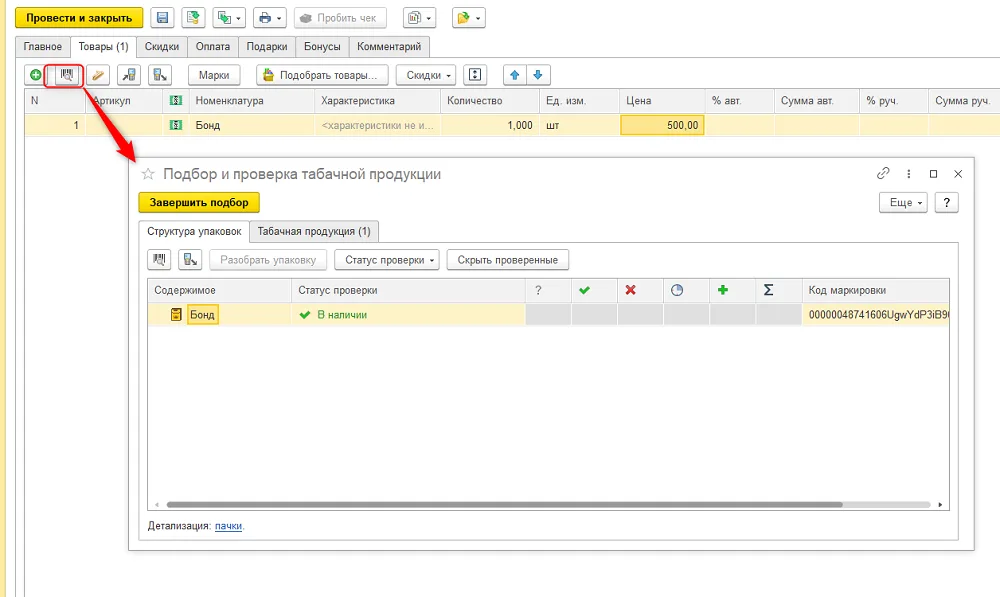Open the three-dot menu in dialog header
Screen dimensions: 1000x597
pyautogui.click(x=909, y=173)
